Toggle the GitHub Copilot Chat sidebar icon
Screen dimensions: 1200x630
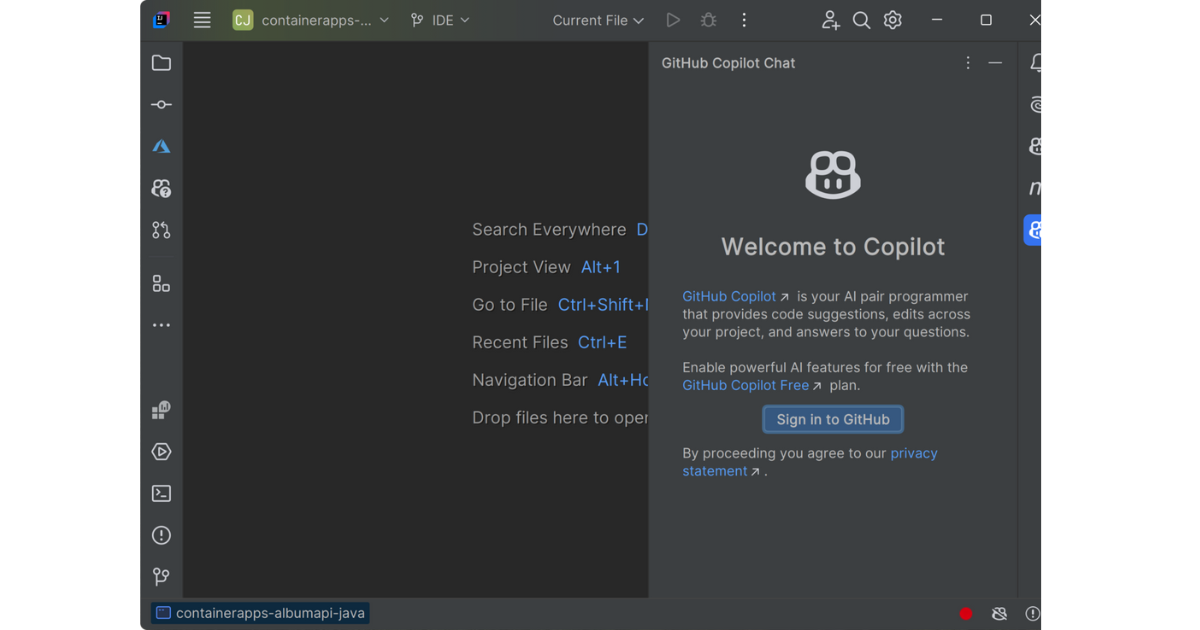(1033, 230)
